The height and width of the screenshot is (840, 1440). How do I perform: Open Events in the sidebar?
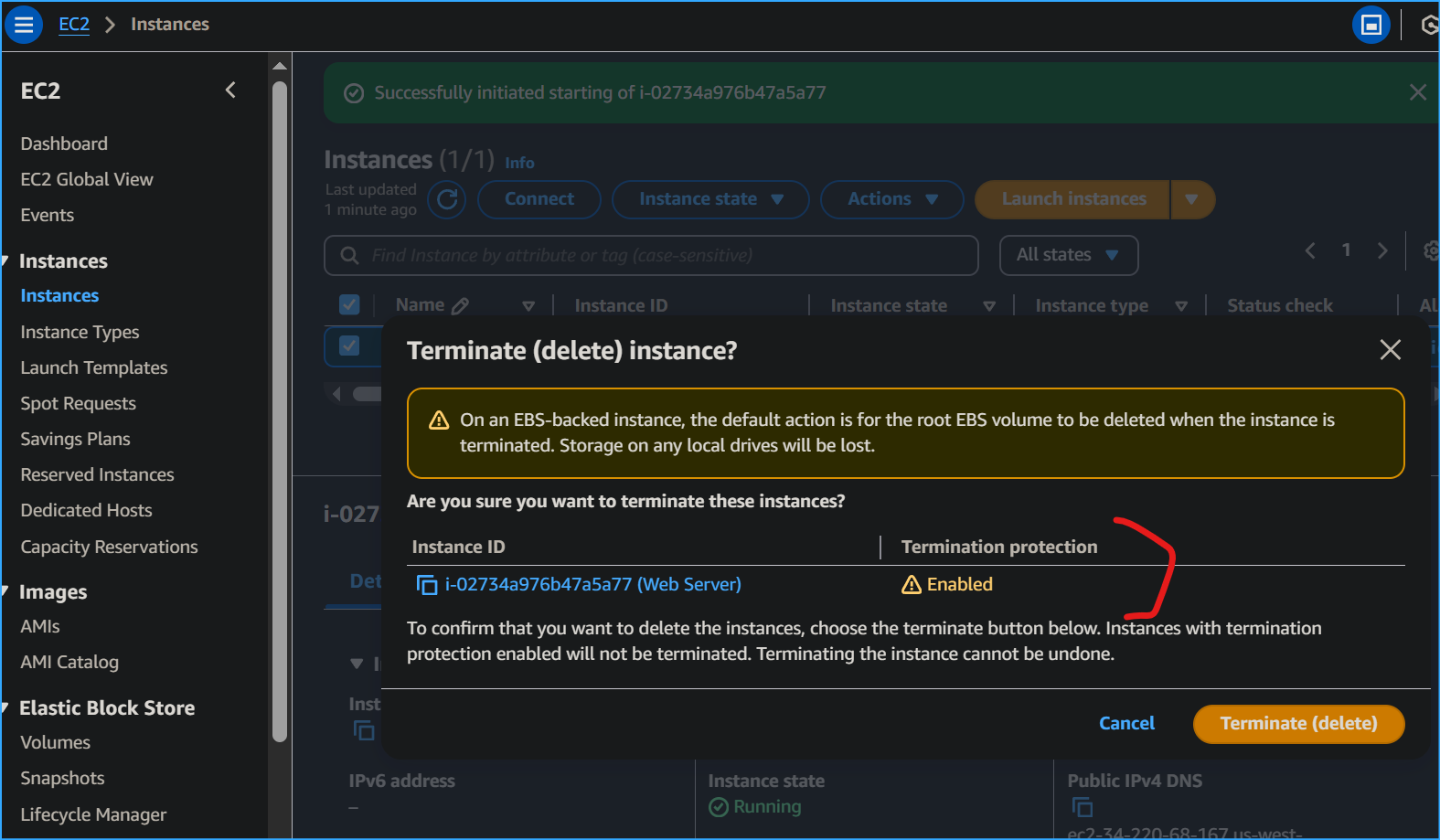point(48,215)
